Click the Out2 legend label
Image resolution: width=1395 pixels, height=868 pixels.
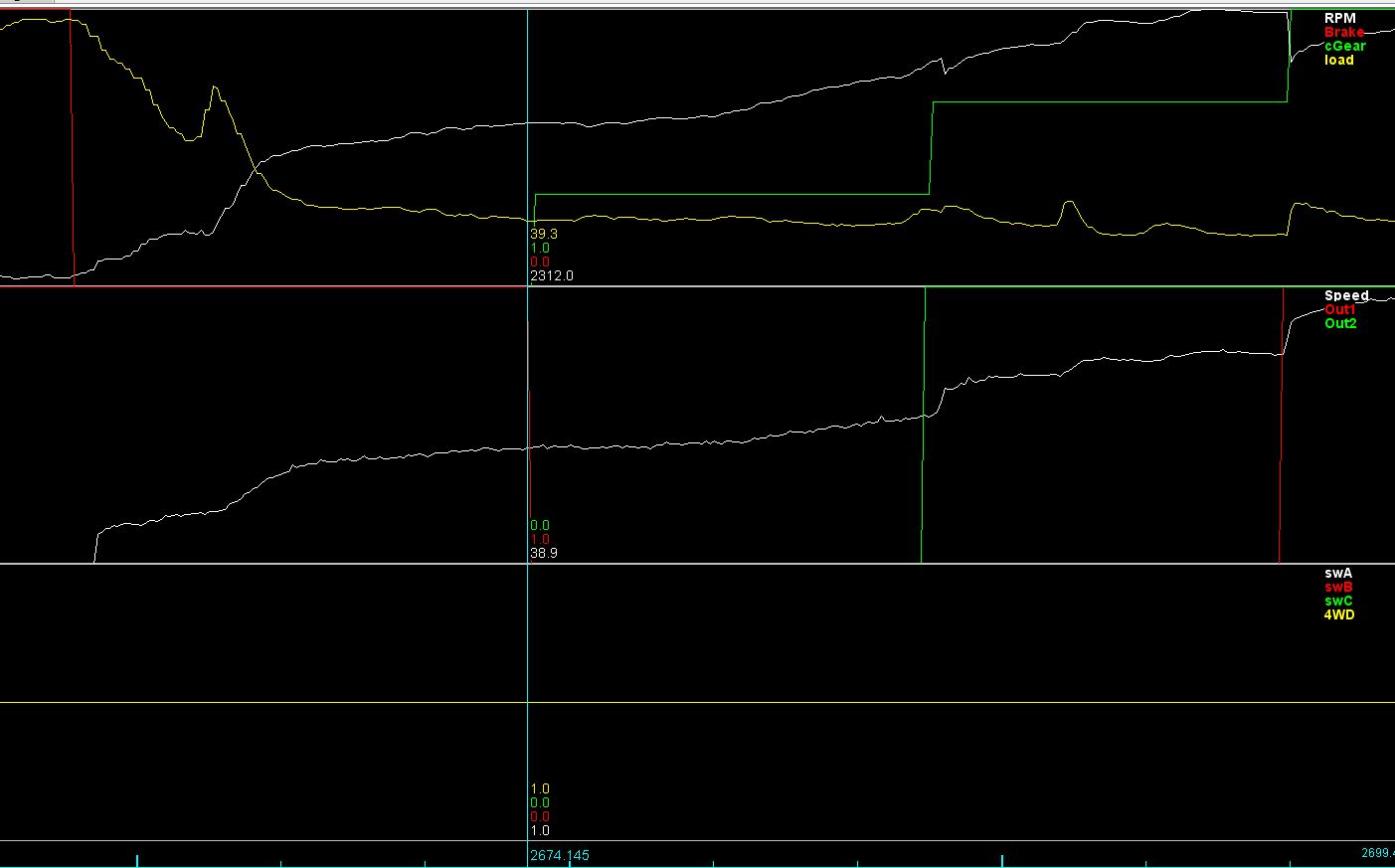(x=1339, y=323)
